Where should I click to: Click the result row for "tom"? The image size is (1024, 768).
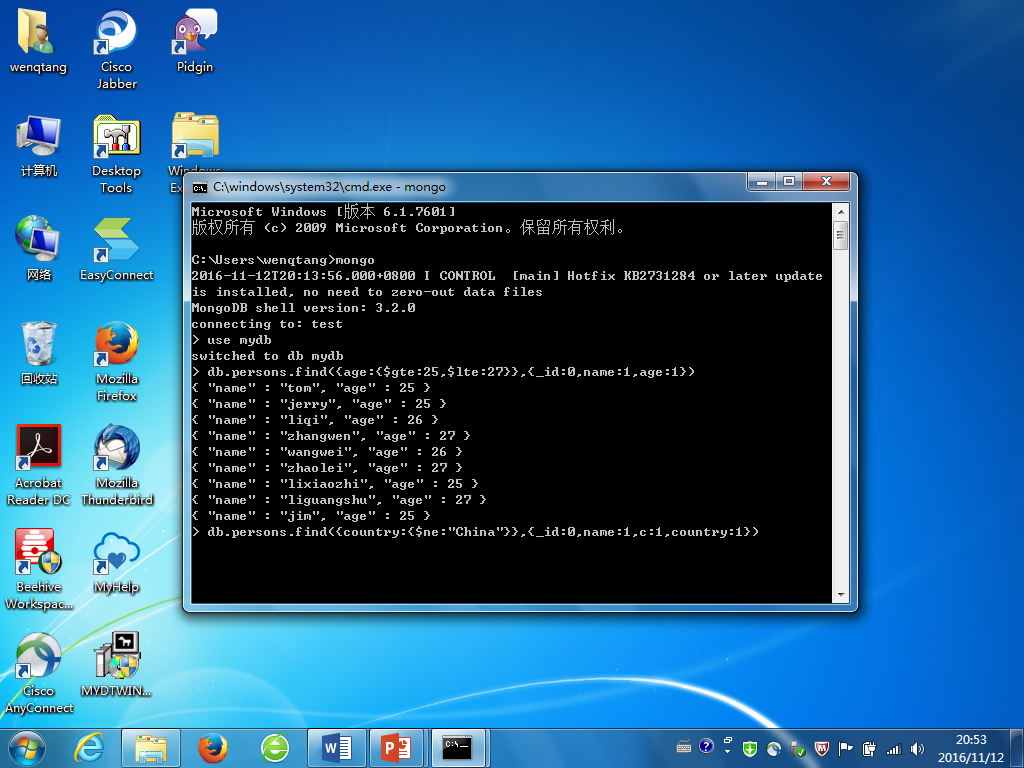(311, 388)
